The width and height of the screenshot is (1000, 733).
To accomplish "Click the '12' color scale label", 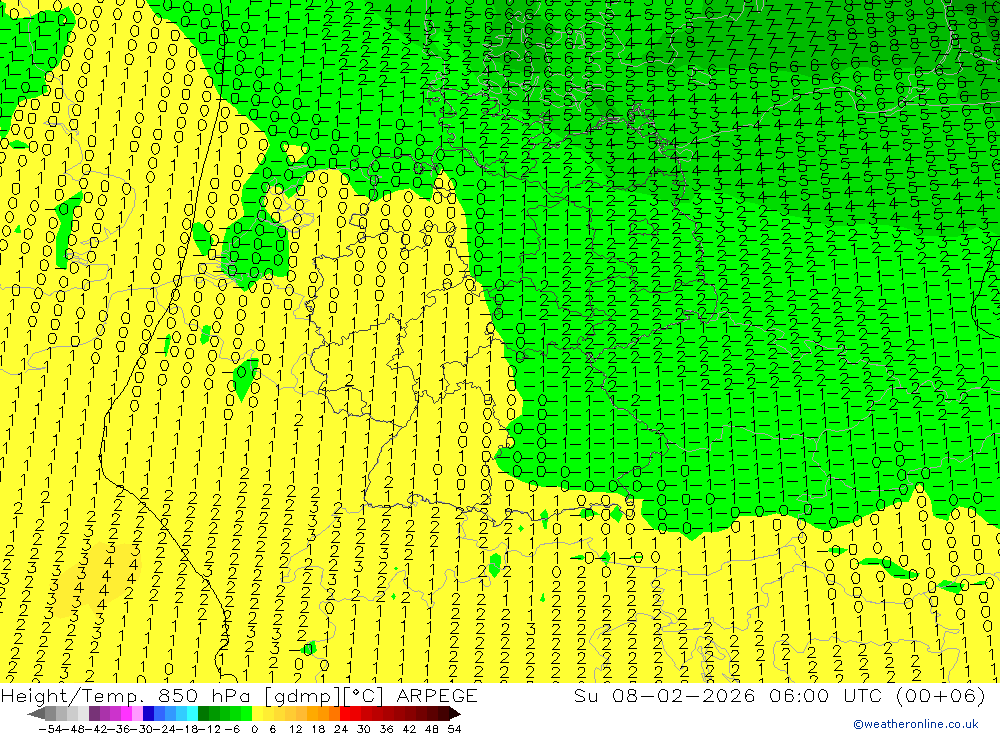I will 295,729.
